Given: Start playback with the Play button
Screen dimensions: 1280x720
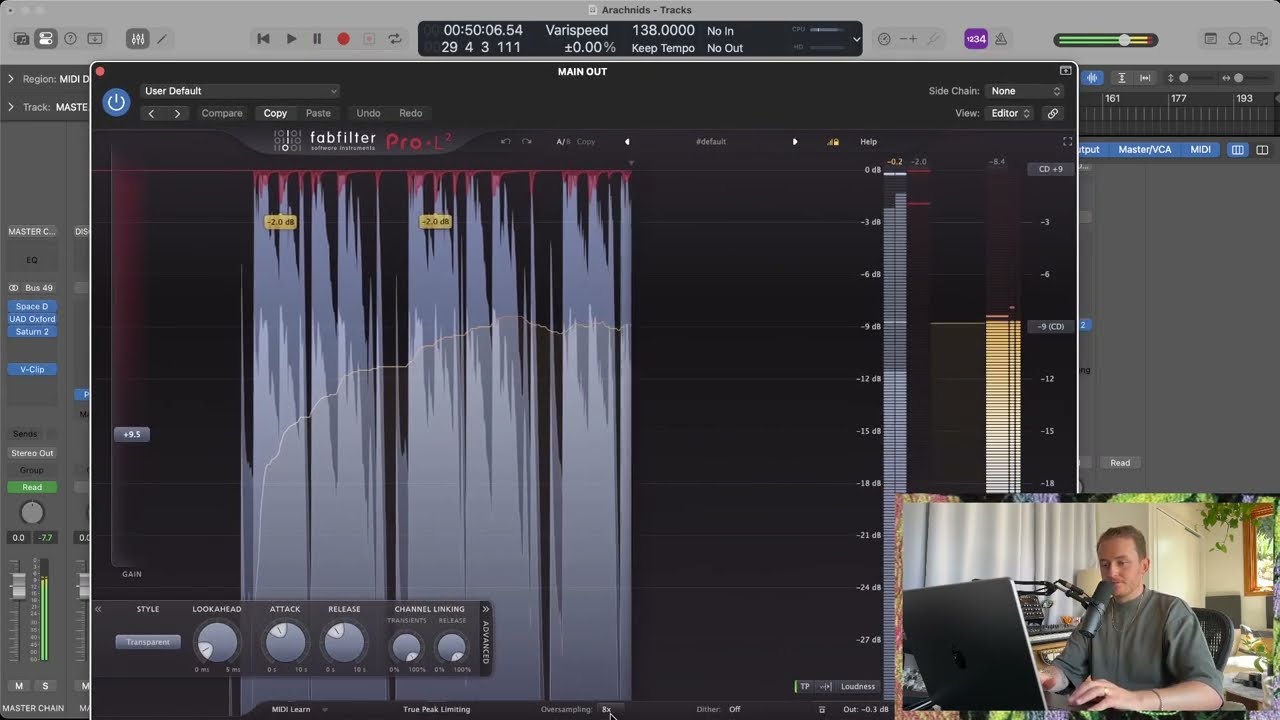Looking at the screenshot, I should [291, 39].
